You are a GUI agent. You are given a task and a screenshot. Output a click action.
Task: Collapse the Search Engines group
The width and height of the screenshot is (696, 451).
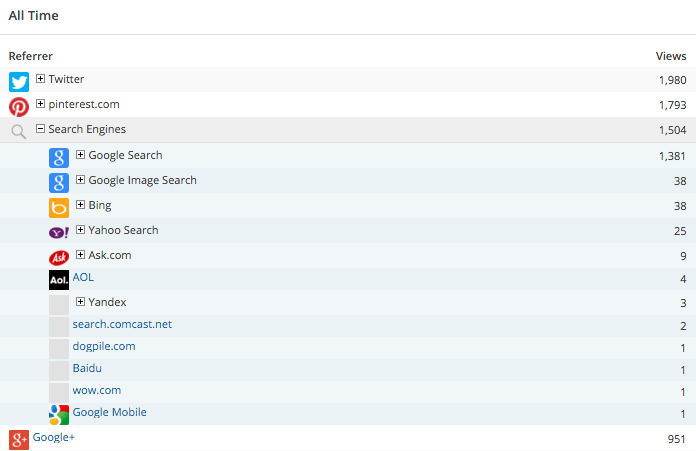tap(41, 129)
